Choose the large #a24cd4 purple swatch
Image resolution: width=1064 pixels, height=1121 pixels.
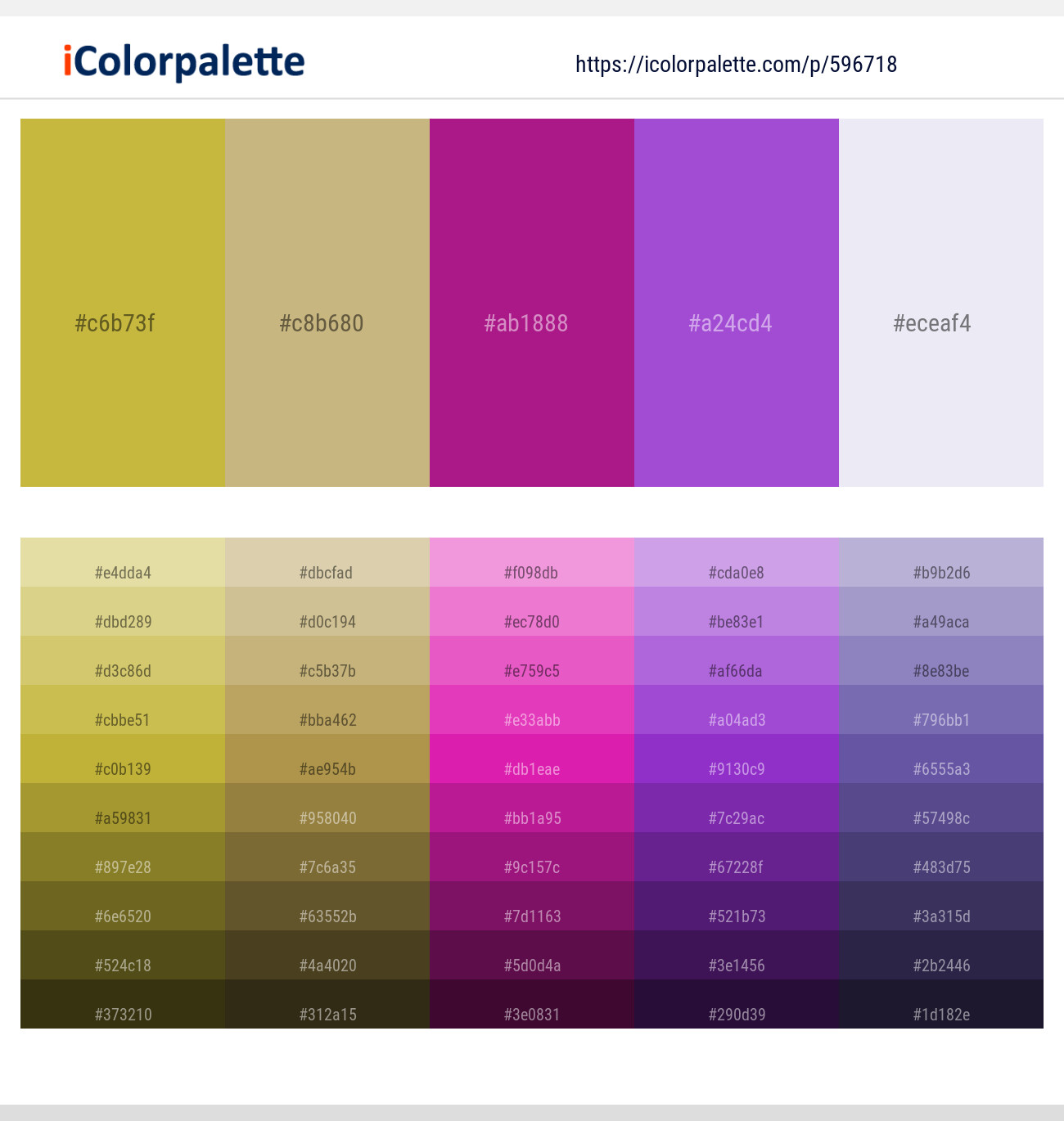click(x=737, y=303)
